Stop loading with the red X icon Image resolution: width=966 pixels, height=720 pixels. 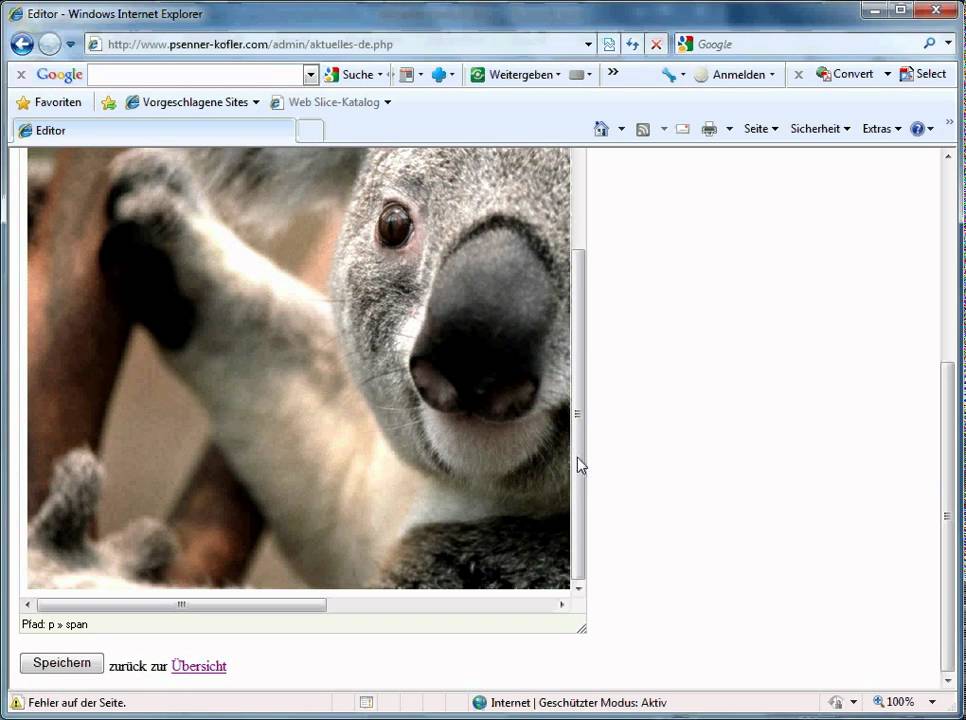(x=656, y=44)
